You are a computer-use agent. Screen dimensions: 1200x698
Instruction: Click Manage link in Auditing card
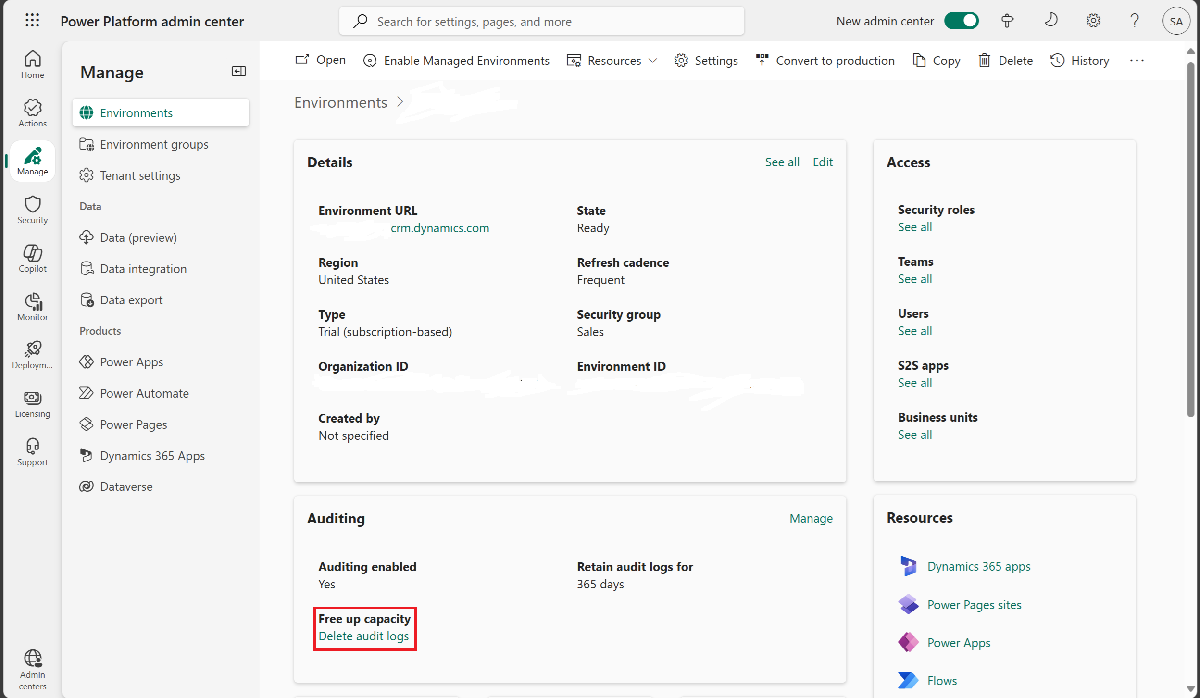click(x=811, y=519)
